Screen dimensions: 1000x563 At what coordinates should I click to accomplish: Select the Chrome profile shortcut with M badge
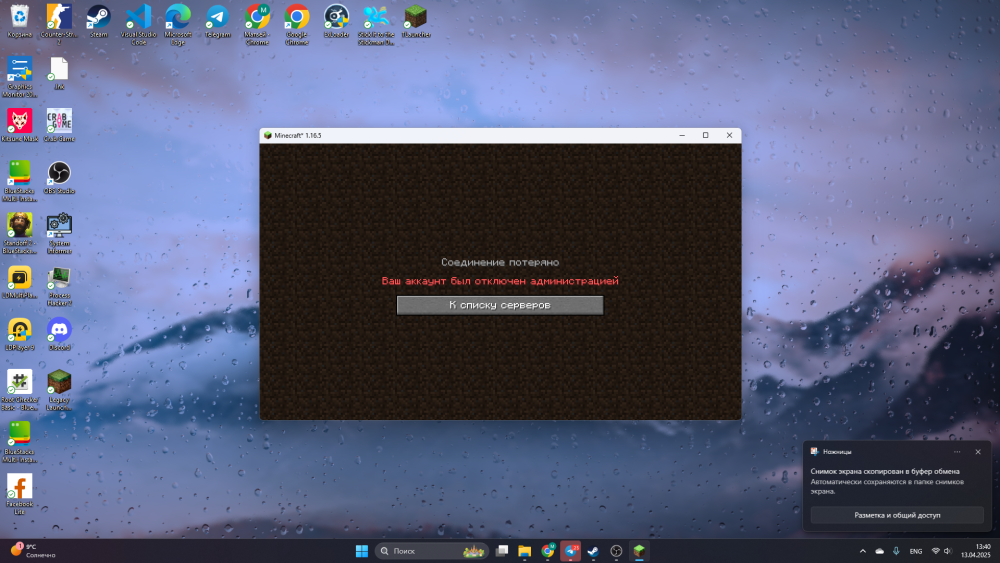pyautogui.click(x=257, y=24)
